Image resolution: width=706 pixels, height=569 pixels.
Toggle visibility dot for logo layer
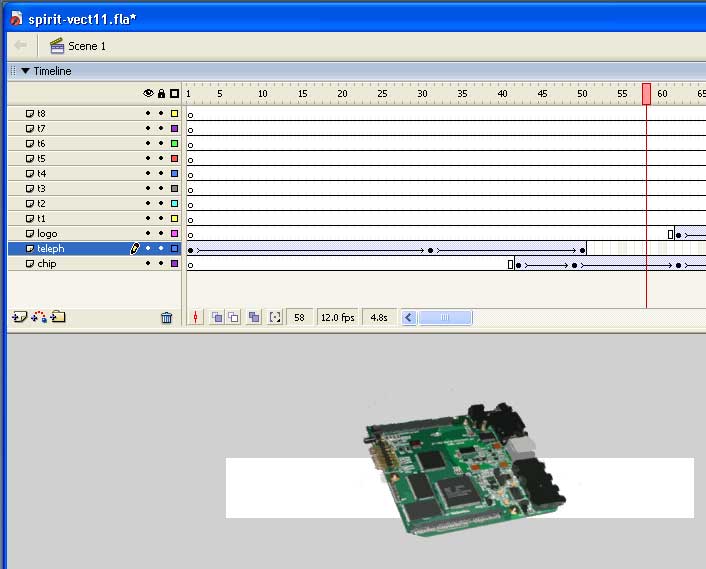(148, 234)
